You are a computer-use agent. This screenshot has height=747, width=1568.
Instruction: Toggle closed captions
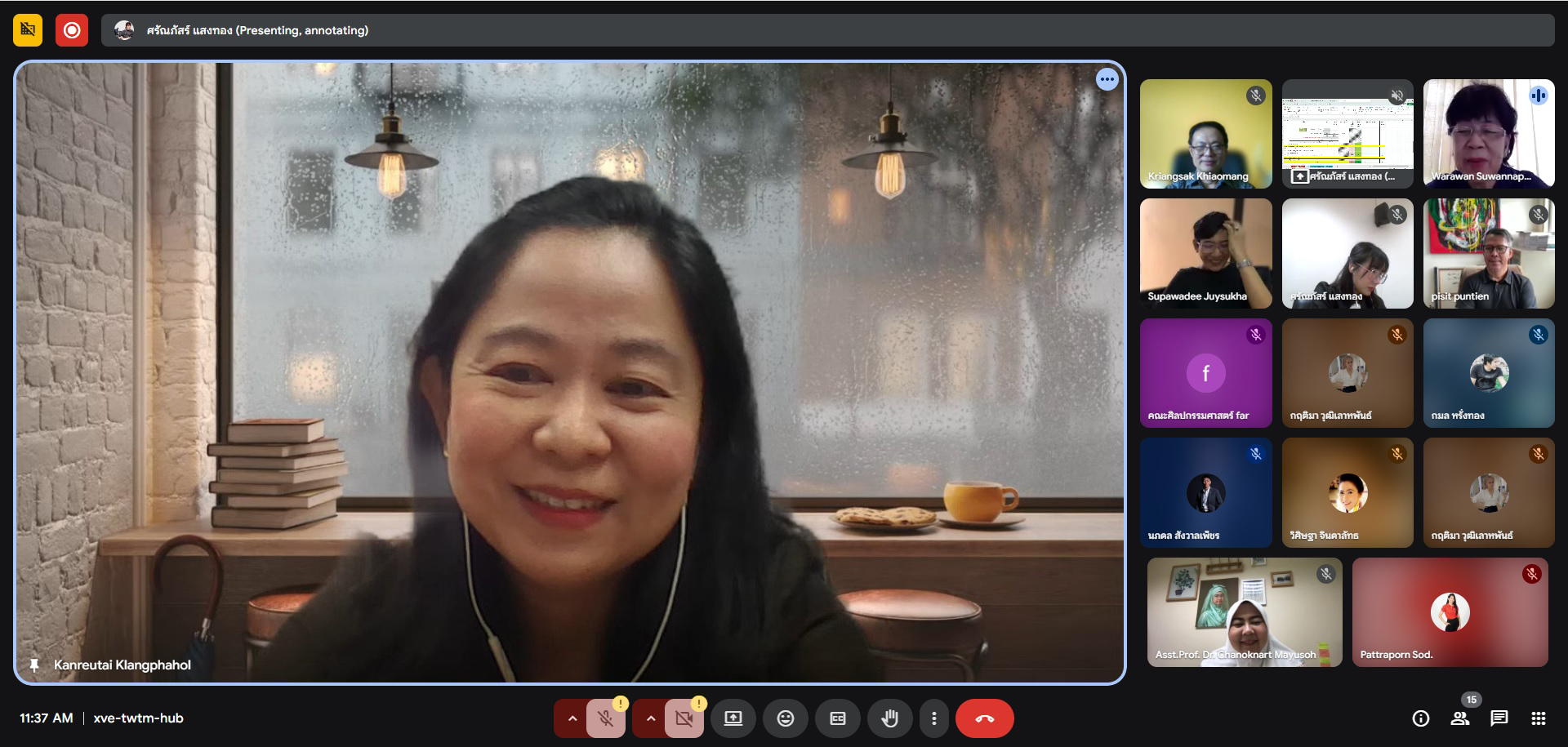click(x=837, y=718)
